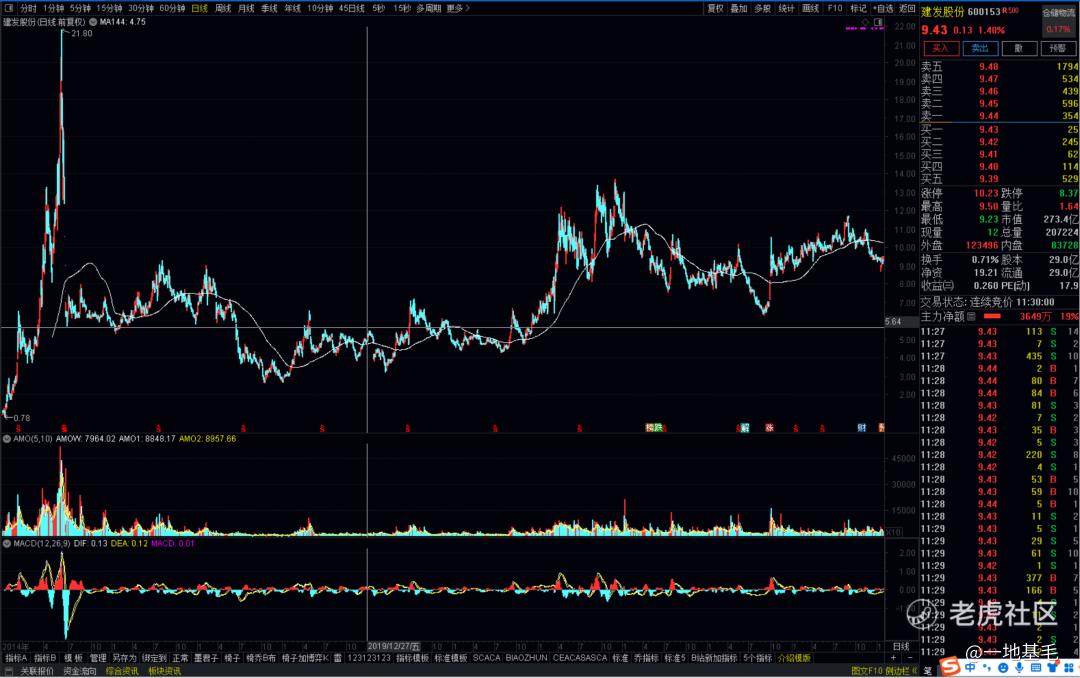This screenshot has height=678, width=1080.
Task: Select the 60分钟 period
Action: pyautogui.click(x=172, y=8)
